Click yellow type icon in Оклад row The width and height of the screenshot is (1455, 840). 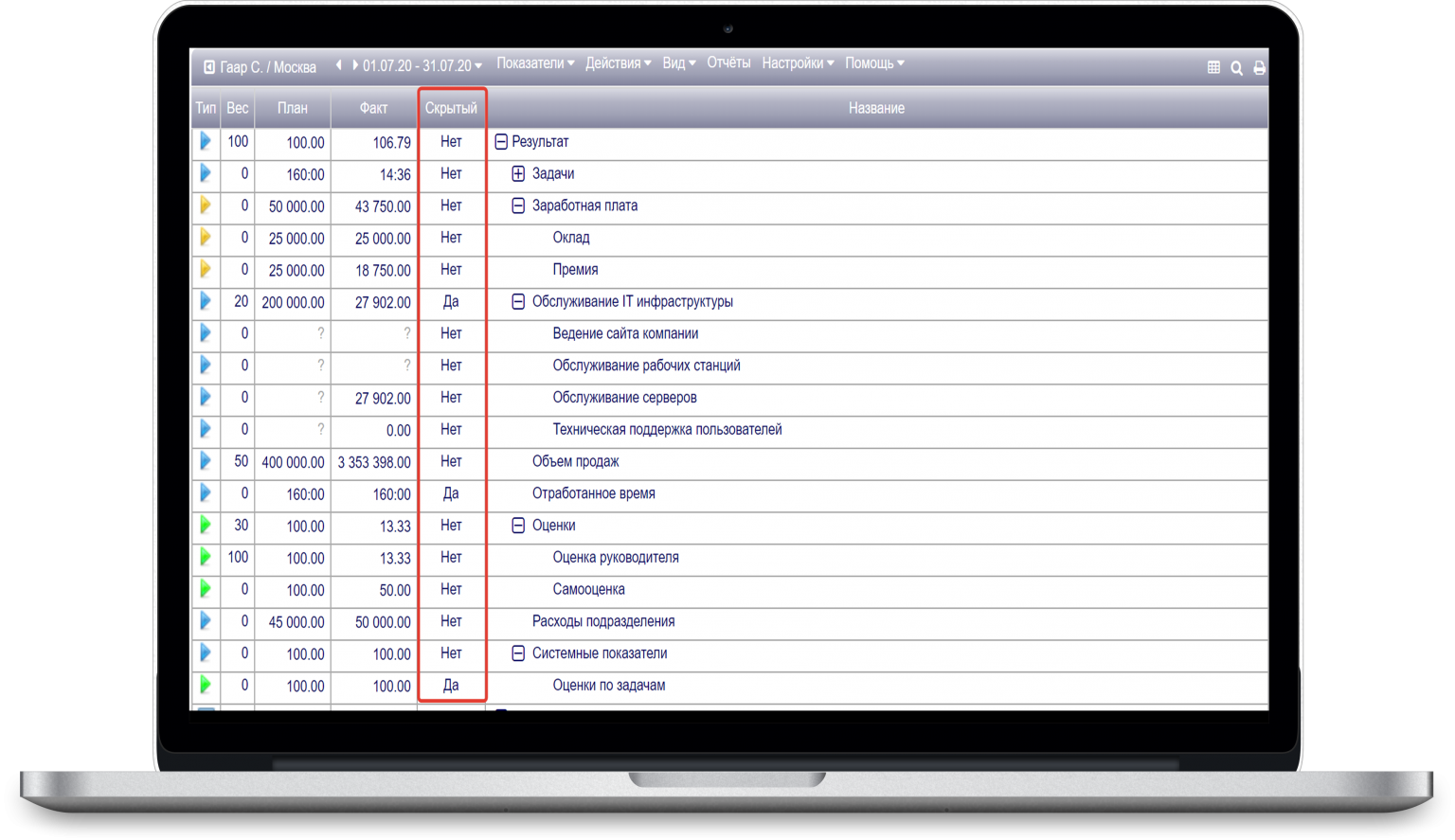click(206, 238)
